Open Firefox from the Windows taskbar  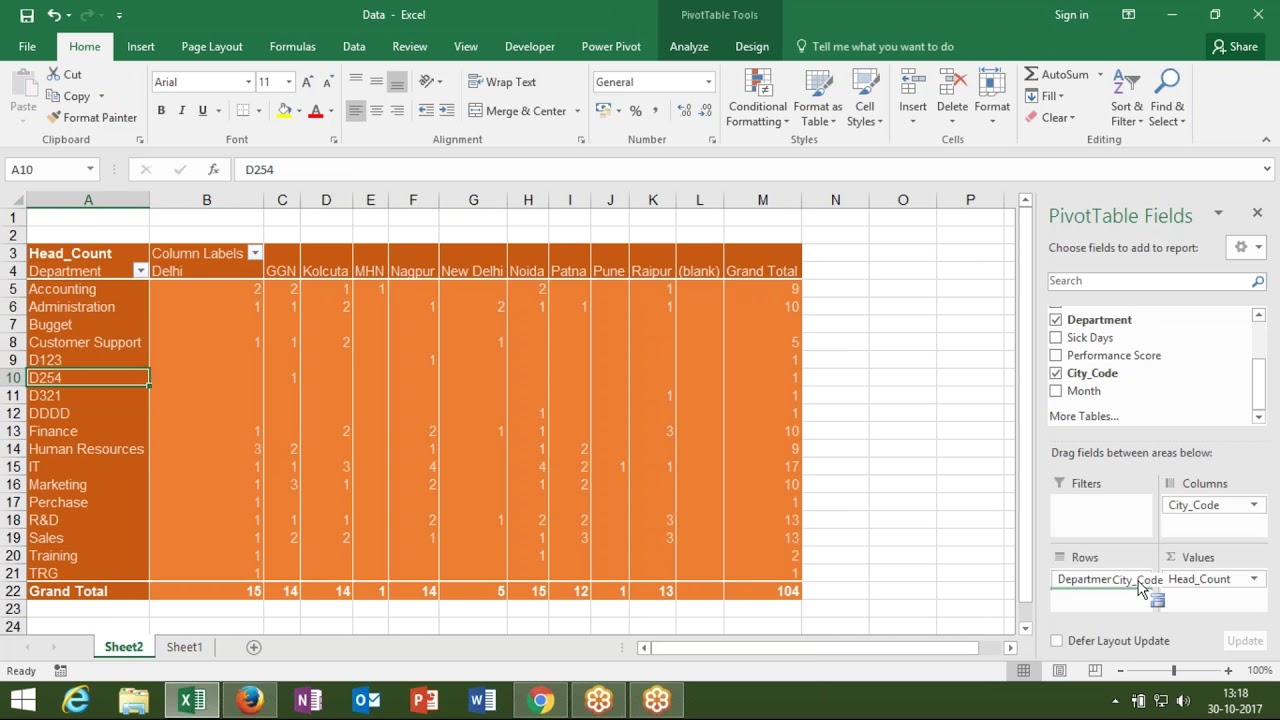point(250,700)
